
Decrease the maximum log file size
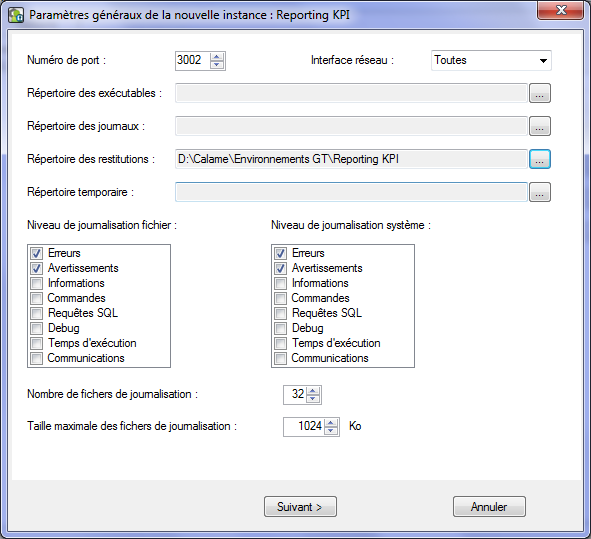tap(331, 430)
